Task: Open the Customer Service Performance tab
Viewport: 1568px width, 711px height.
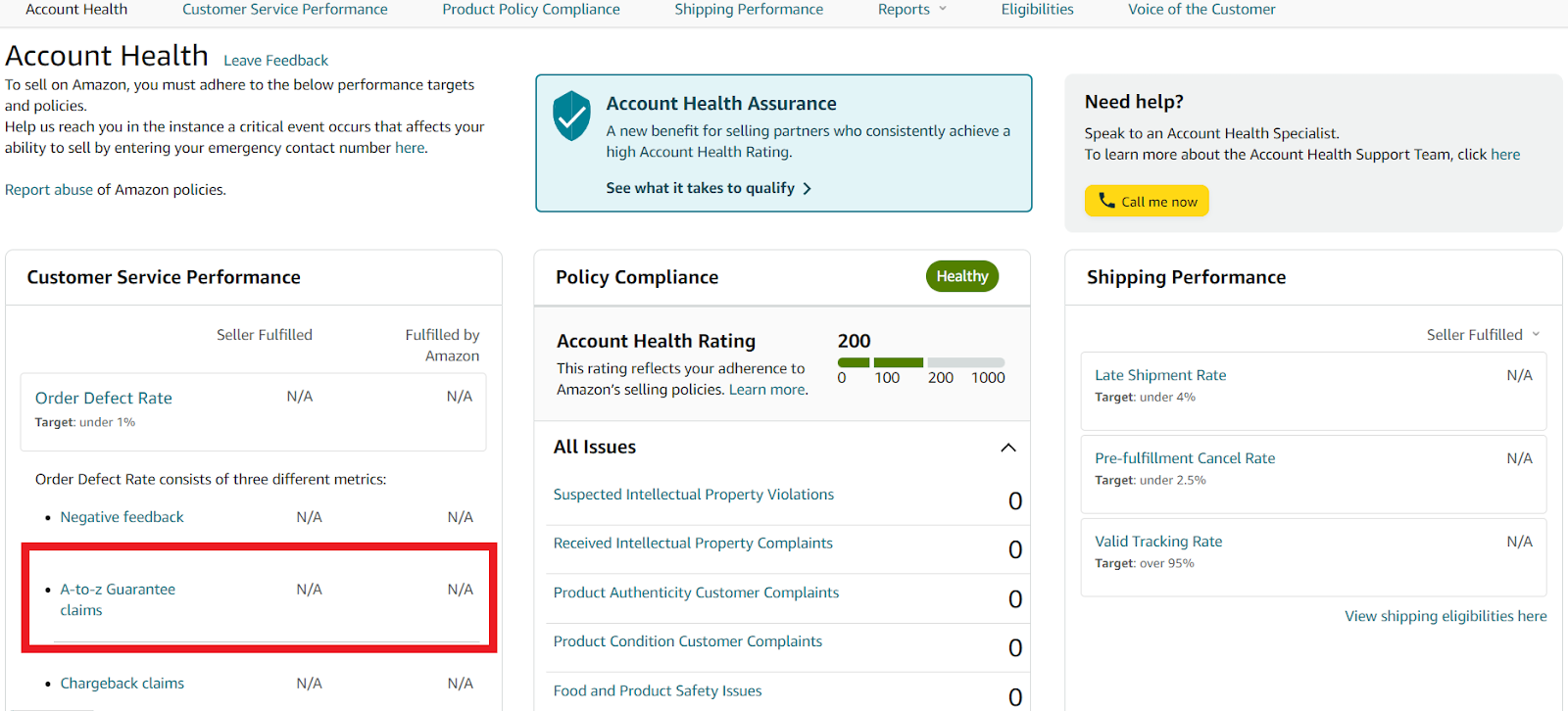Action: 284,10
